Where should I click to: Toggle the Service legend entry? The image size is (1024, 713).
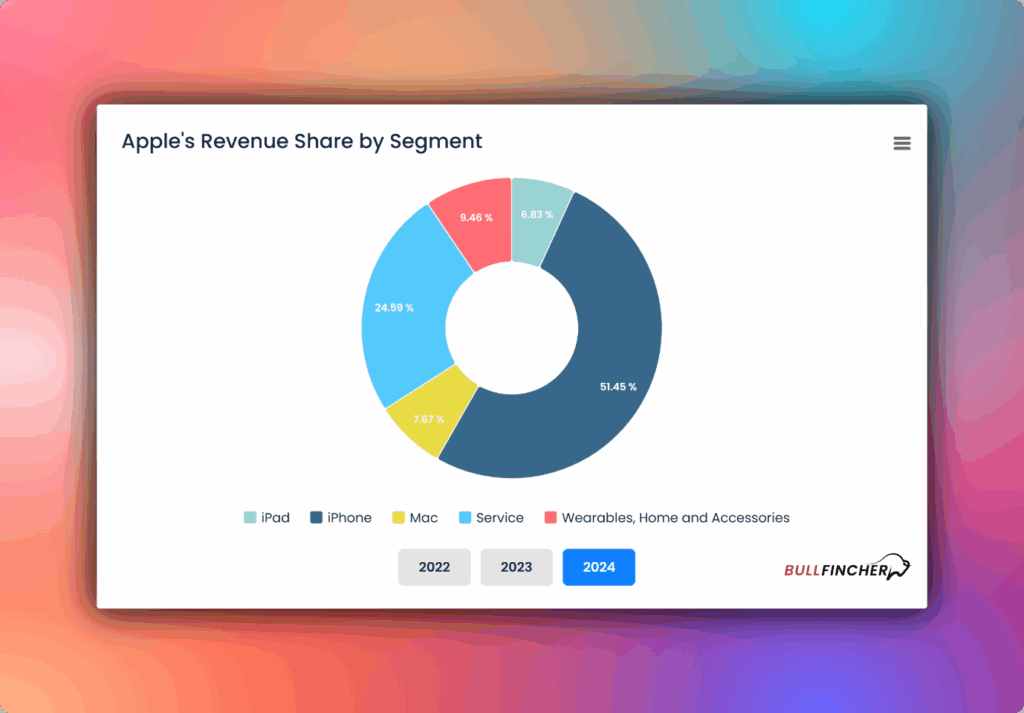point(491,518)
